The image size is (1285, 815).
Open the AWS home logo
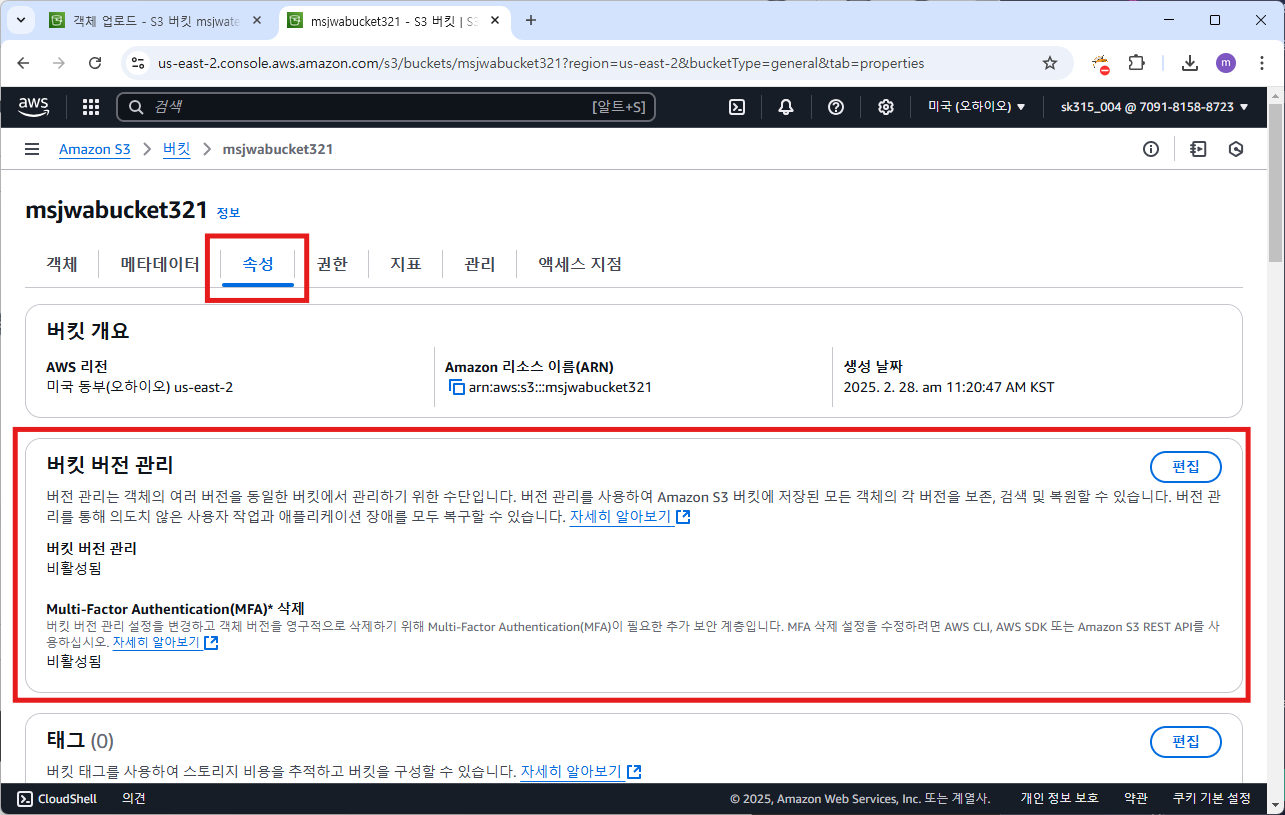coord(34,106)
